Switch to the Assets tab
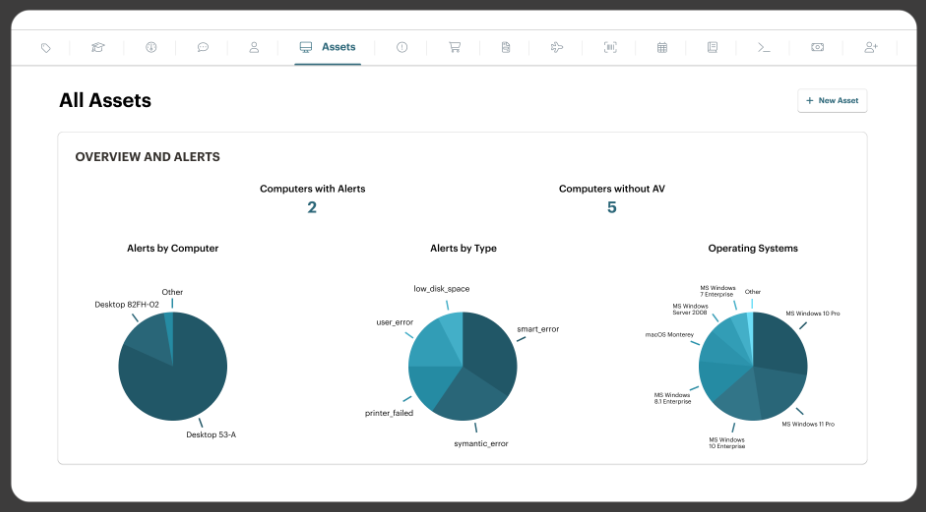The height and width of the screenshot is (512, 926). click(328, 47)
